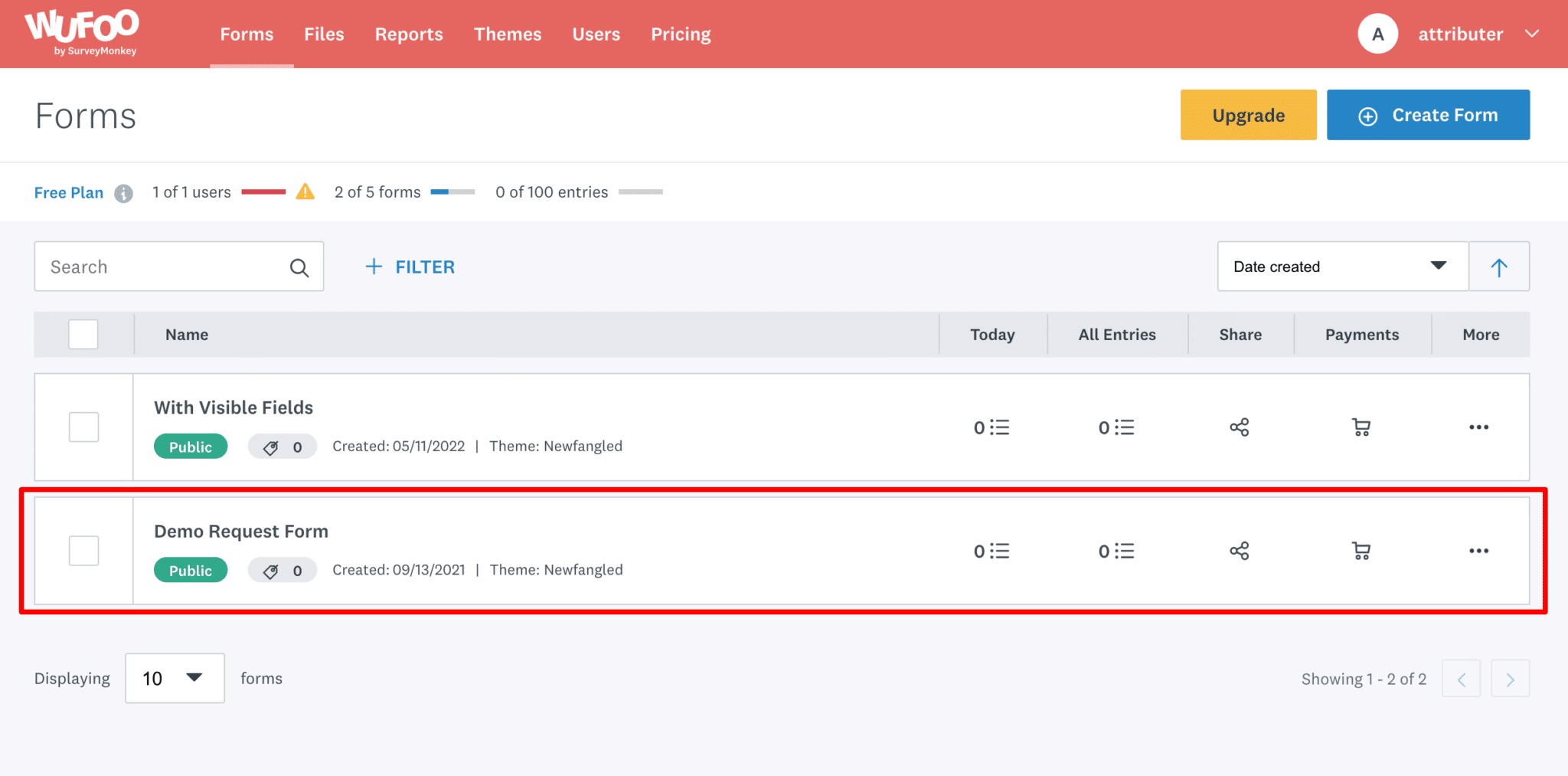Click the tags icon on Demo Request Form

click(271, 570)
